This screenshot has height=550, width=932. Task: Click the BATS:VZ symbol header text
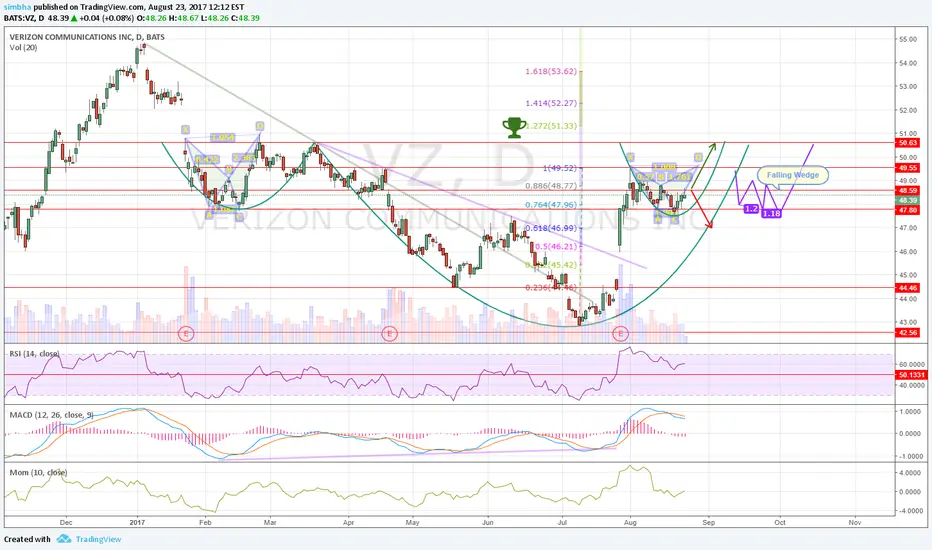pyautogui.click(x=21, y=18)
